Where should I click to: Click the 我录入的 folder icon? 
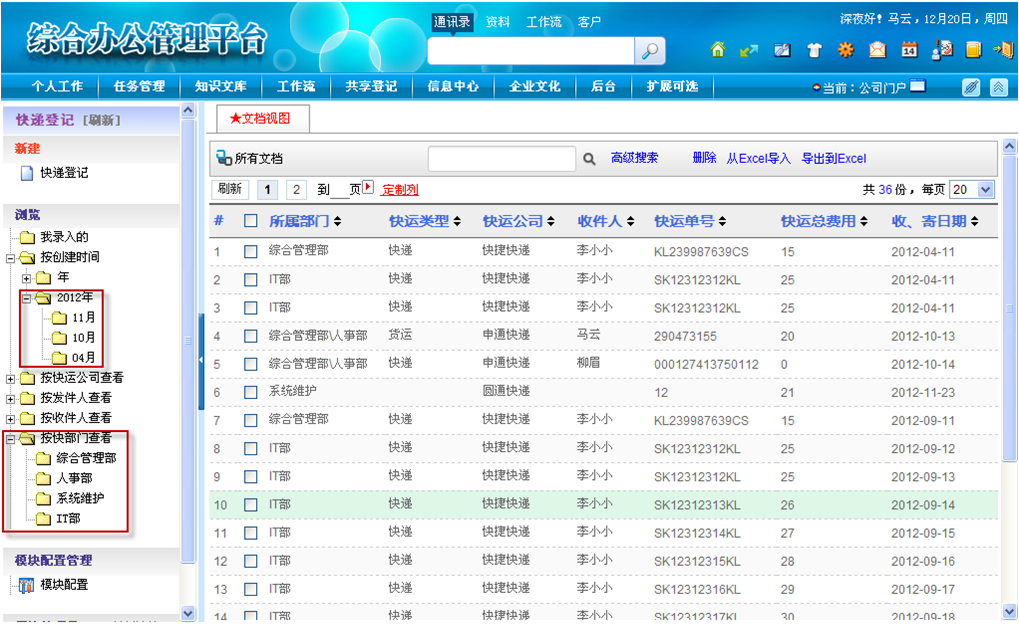27,237
